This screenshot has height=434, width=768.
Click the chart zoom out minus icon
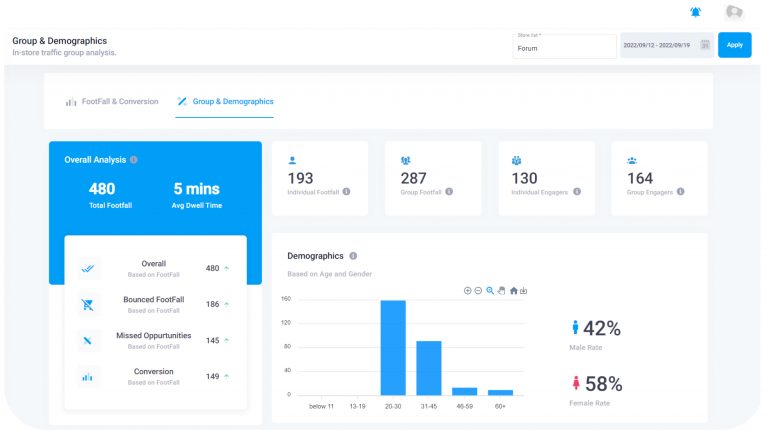pos(478,290)
